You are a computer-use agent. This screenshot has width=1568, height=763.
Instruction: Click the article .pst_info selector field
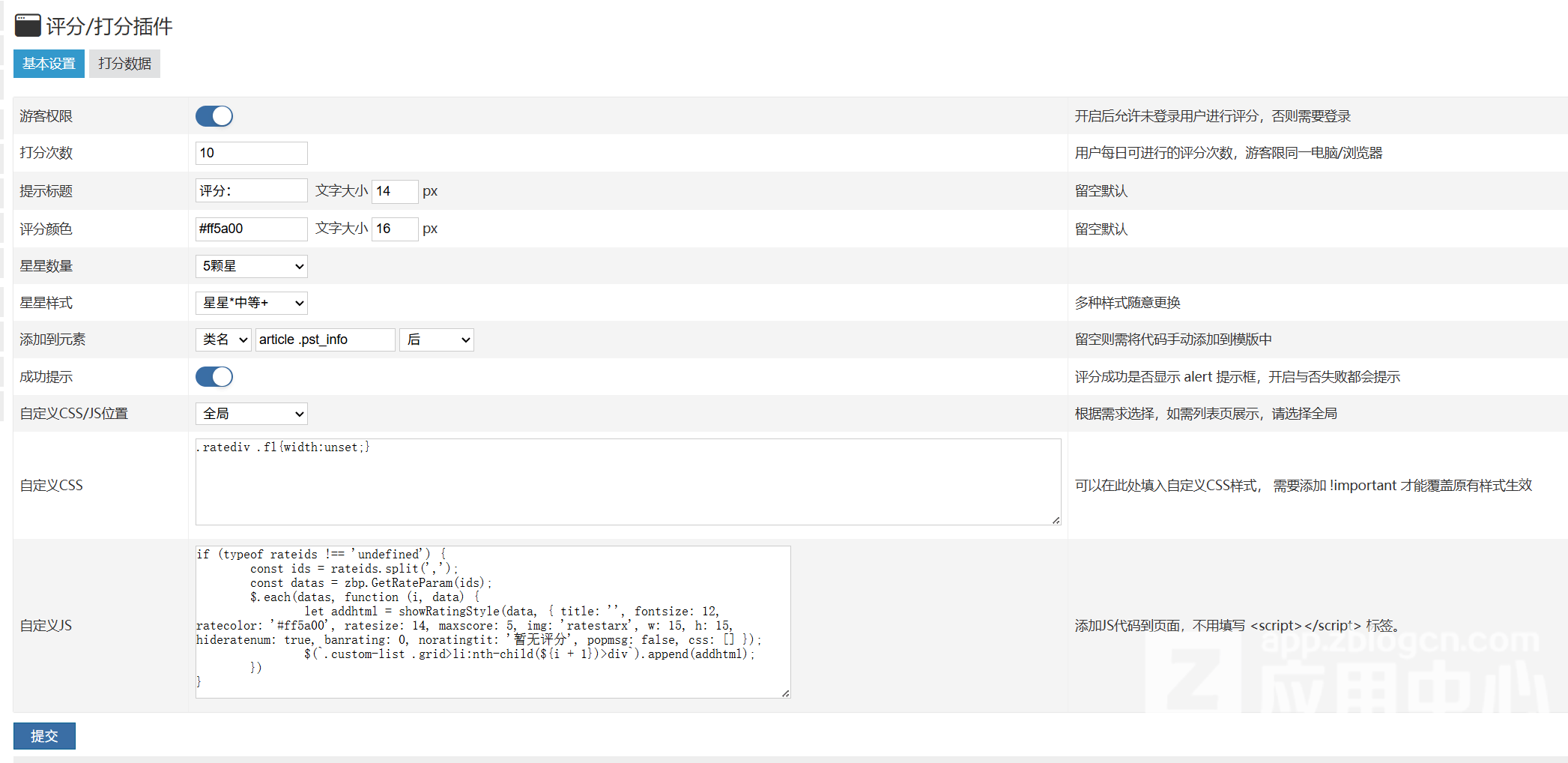(325, 340)
